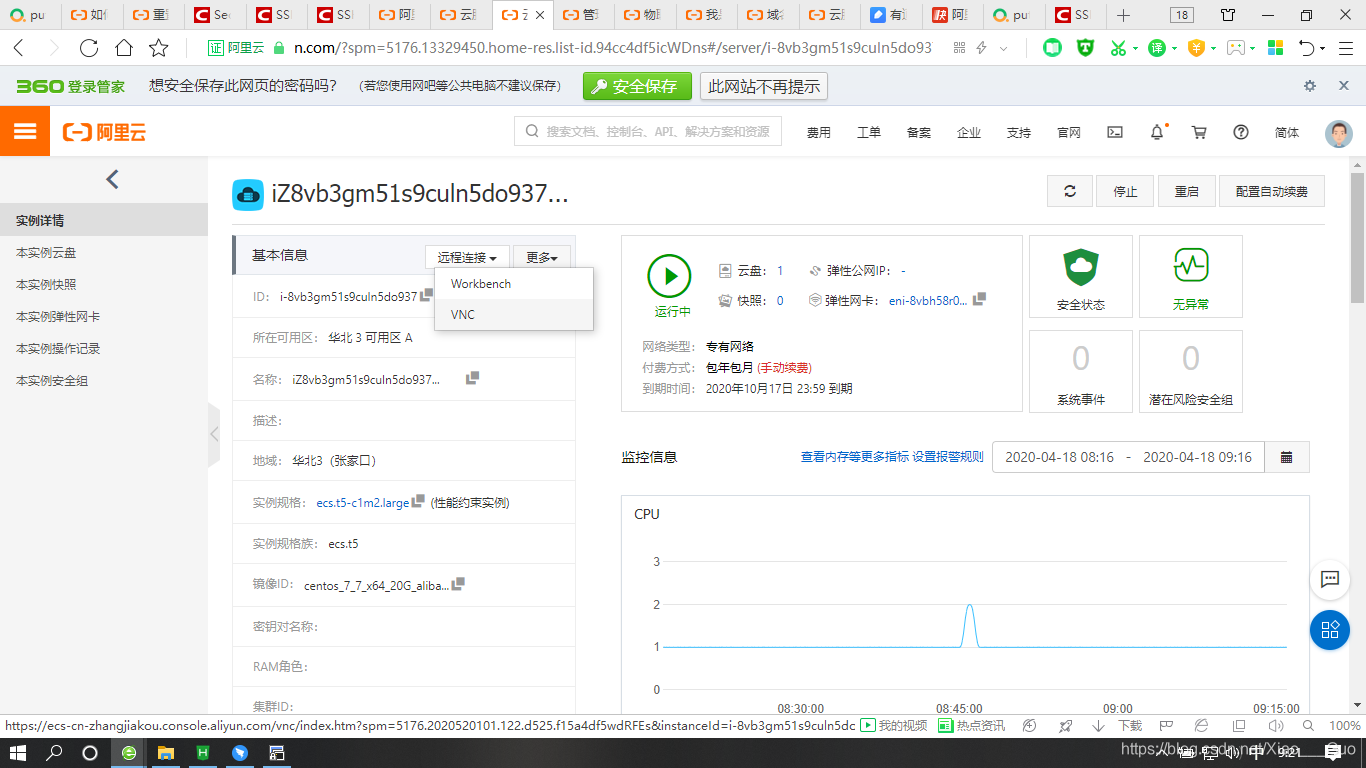Bookmark page with star icon
Screen dimensions: 1366x768
pos(159,48)
